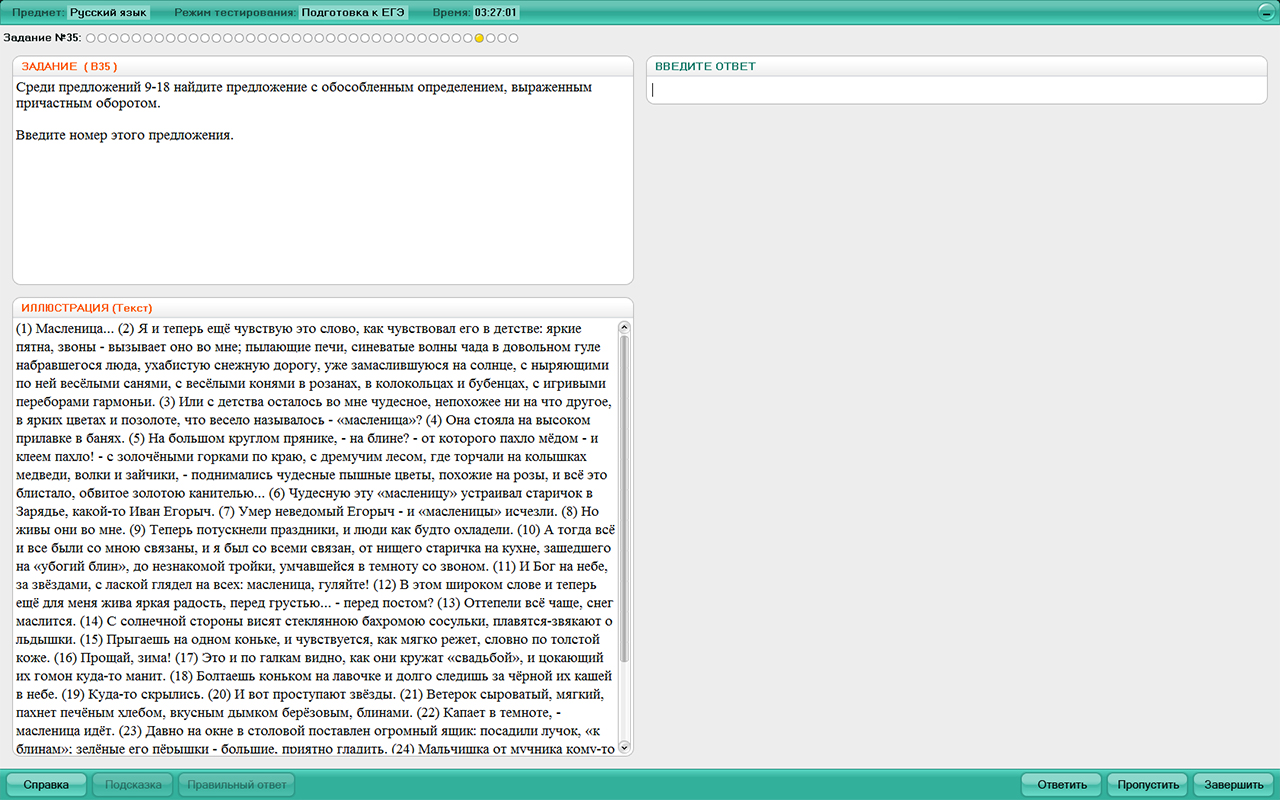Click the timer showing 03:27:01
Screen dimensions: 1280x800
496,13
